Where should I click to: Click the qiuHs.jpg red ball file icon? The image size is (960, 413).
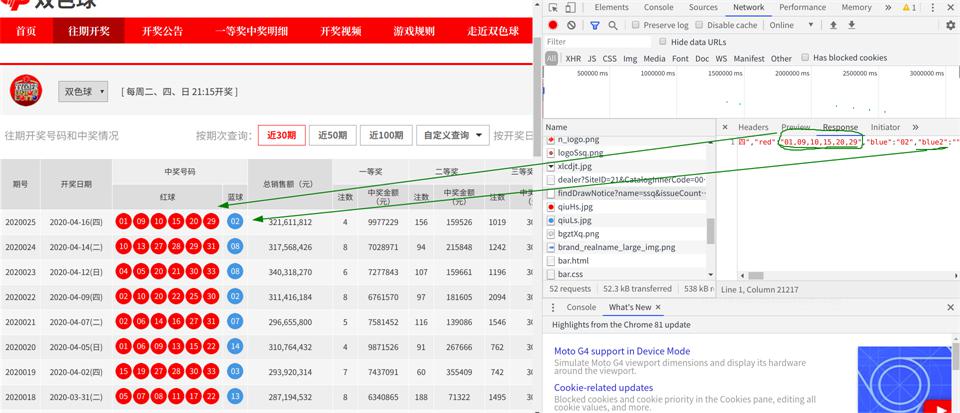[x=551, y=207]
